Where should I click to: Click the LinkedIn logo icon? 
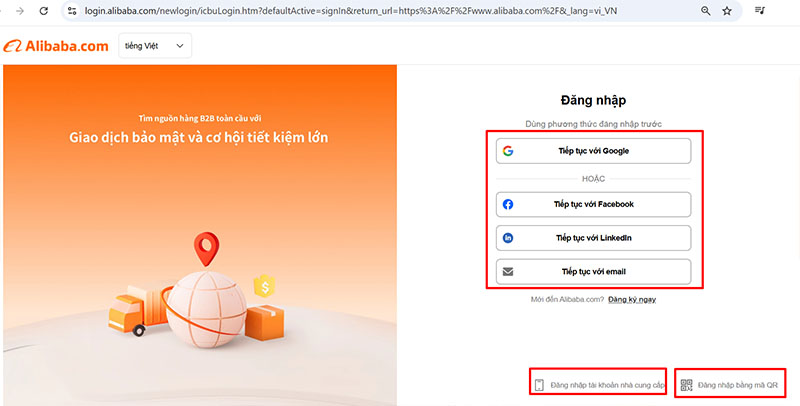pos(508,238)
